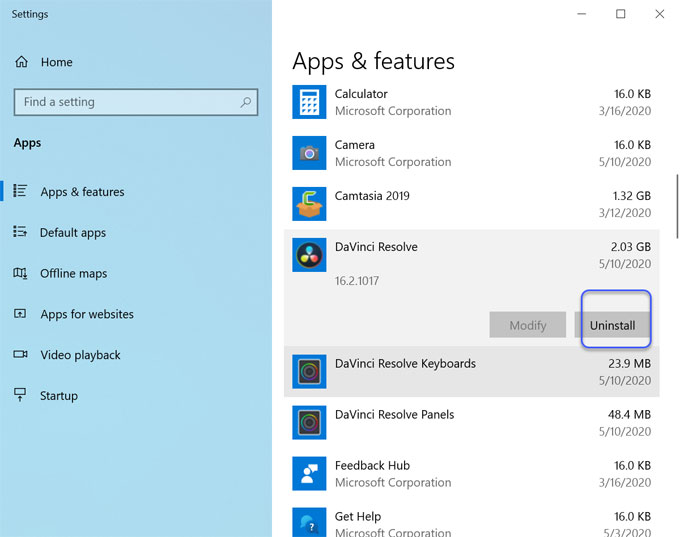Minimize the Settings window
The width and height of the screenshot is (680, 537).
pos(582,14)
